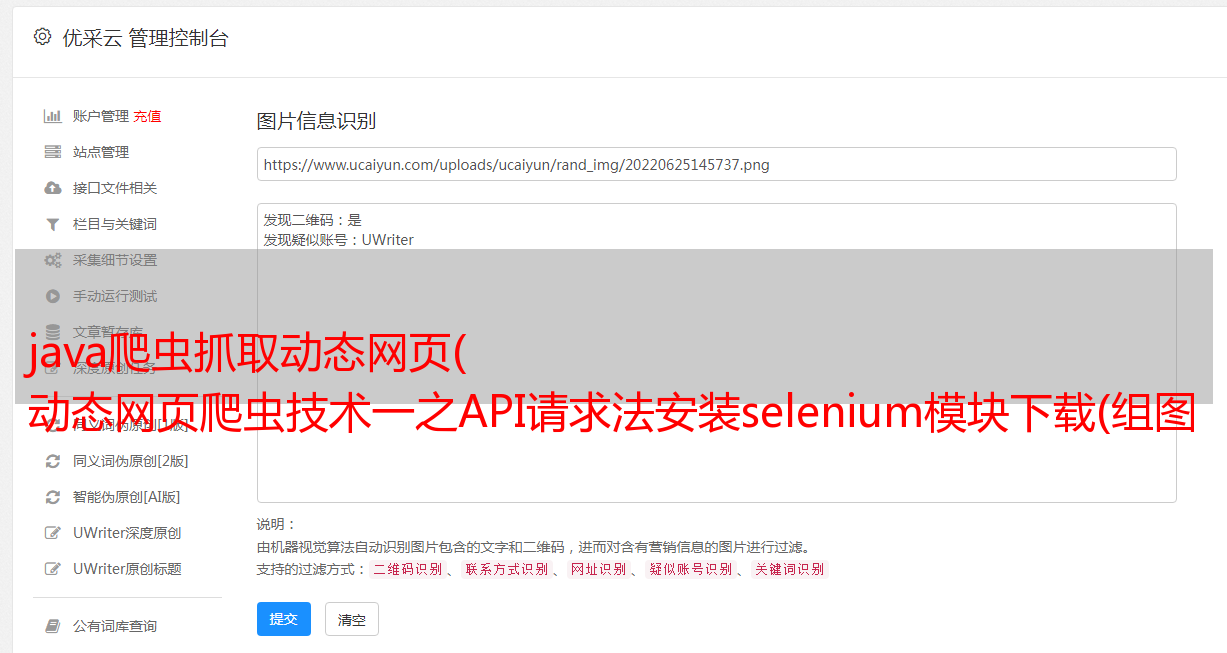Open 同义词伪原创[2版] page
This screenshot has height=653, width=1227.
[131, 461]
